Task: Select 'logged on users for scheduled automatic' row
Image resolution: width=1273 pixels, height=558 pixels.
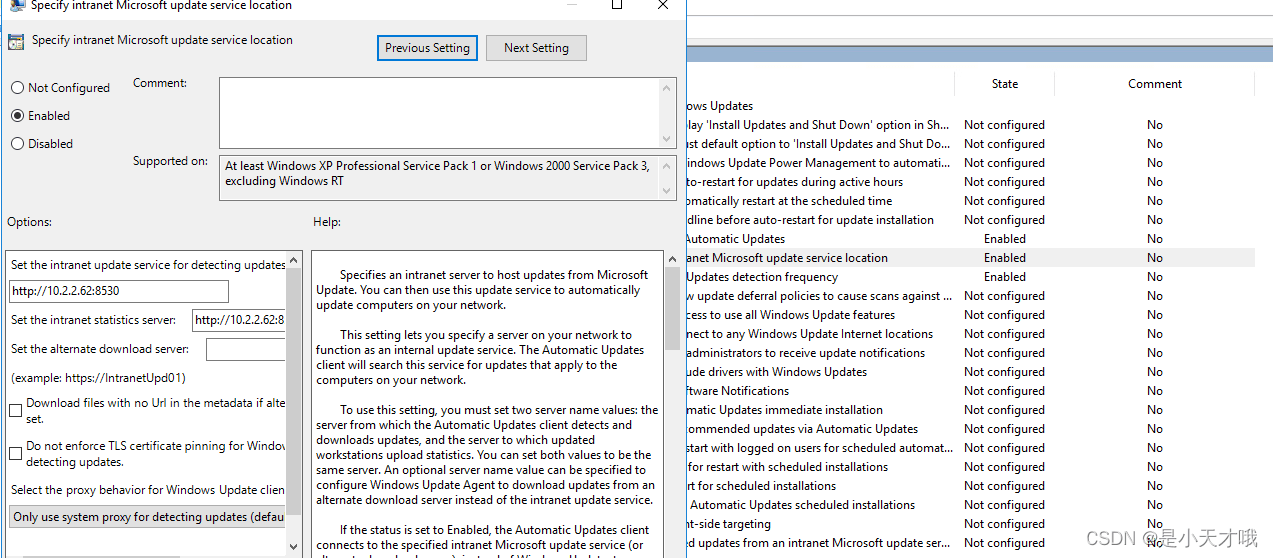Action: click(970, 448)
